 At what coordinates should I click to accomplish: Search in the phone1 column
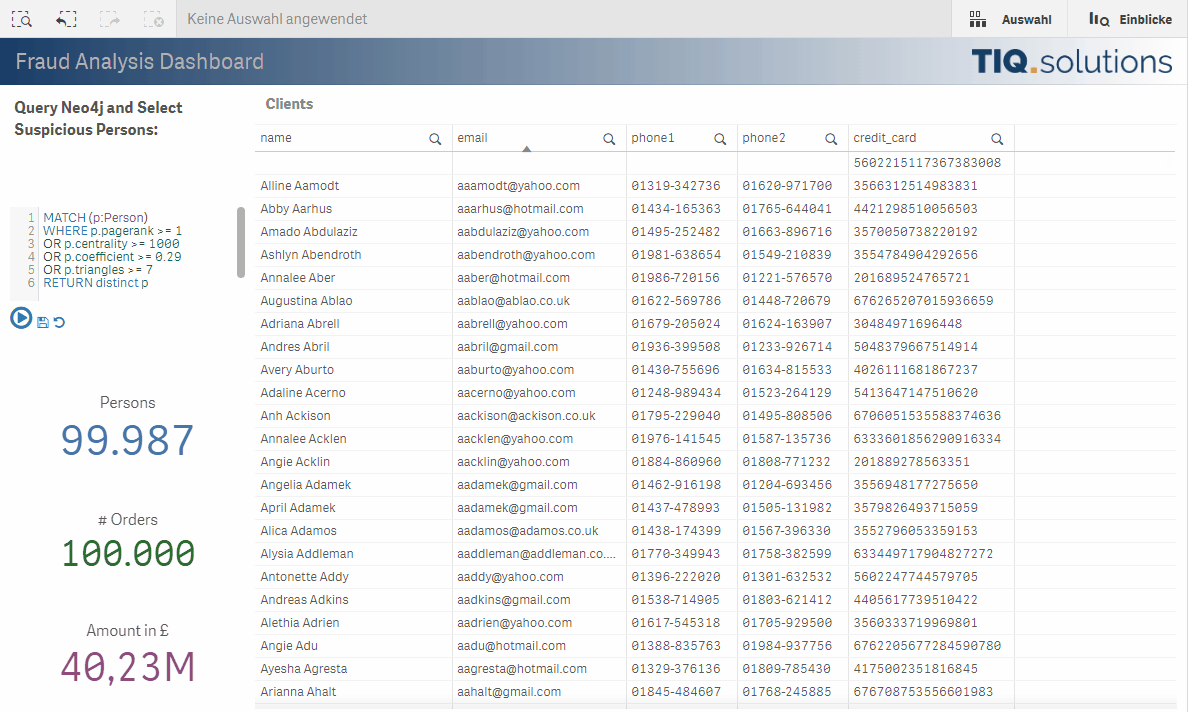pos(720,139)
